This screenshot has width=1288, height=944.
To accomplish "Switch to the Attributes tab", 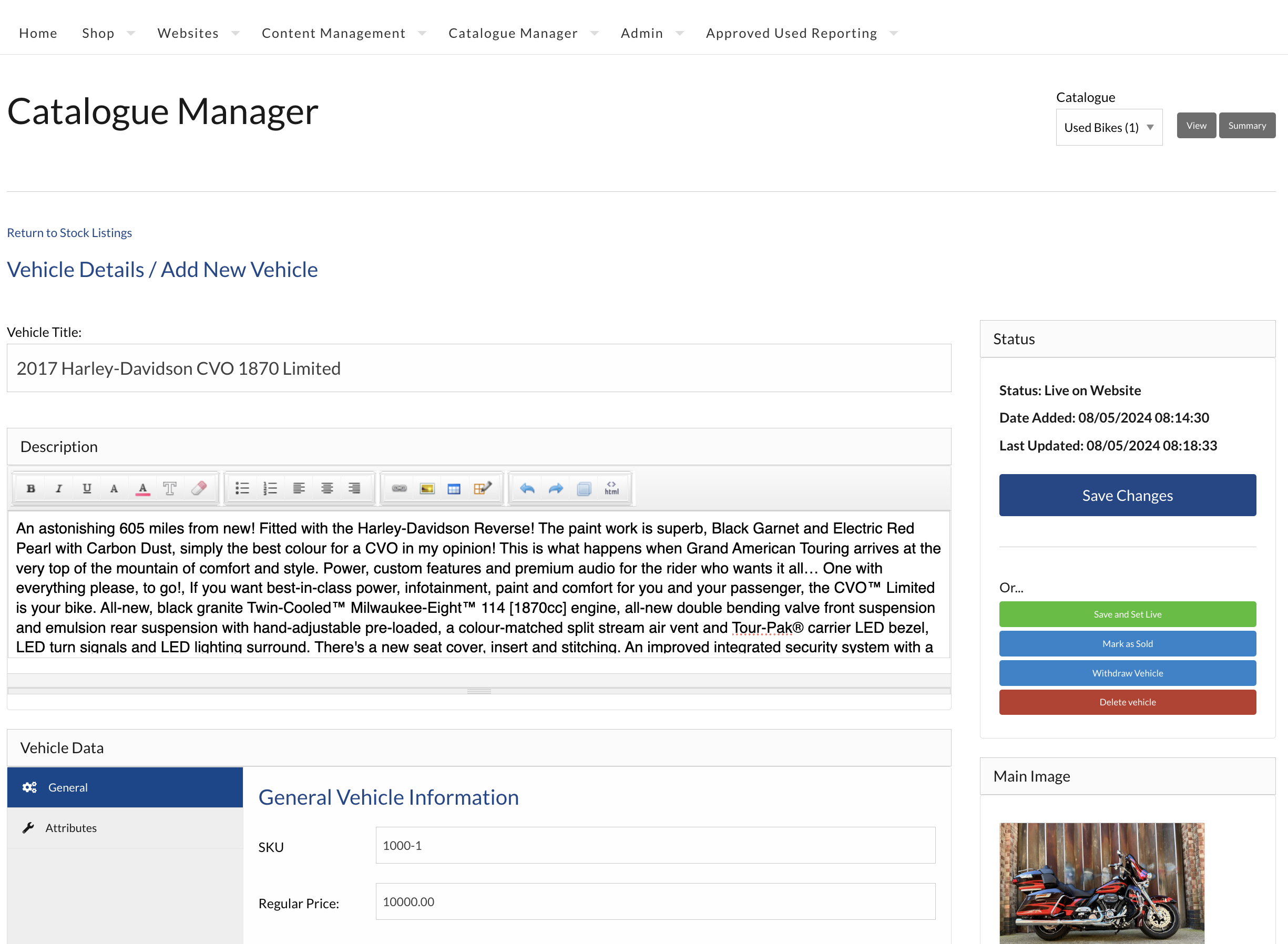I will (71, 827).
